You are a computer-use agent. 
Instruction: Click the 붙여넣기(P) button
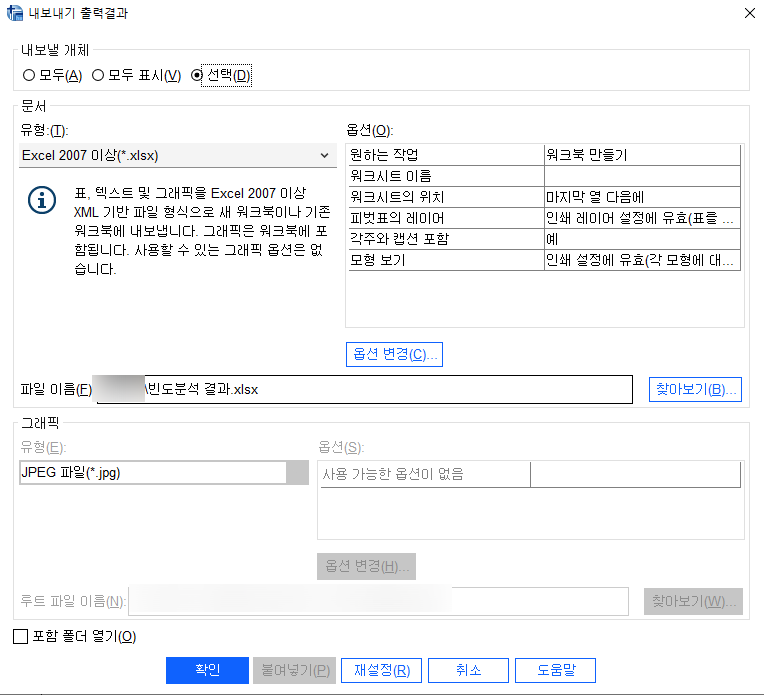point(294,670)
